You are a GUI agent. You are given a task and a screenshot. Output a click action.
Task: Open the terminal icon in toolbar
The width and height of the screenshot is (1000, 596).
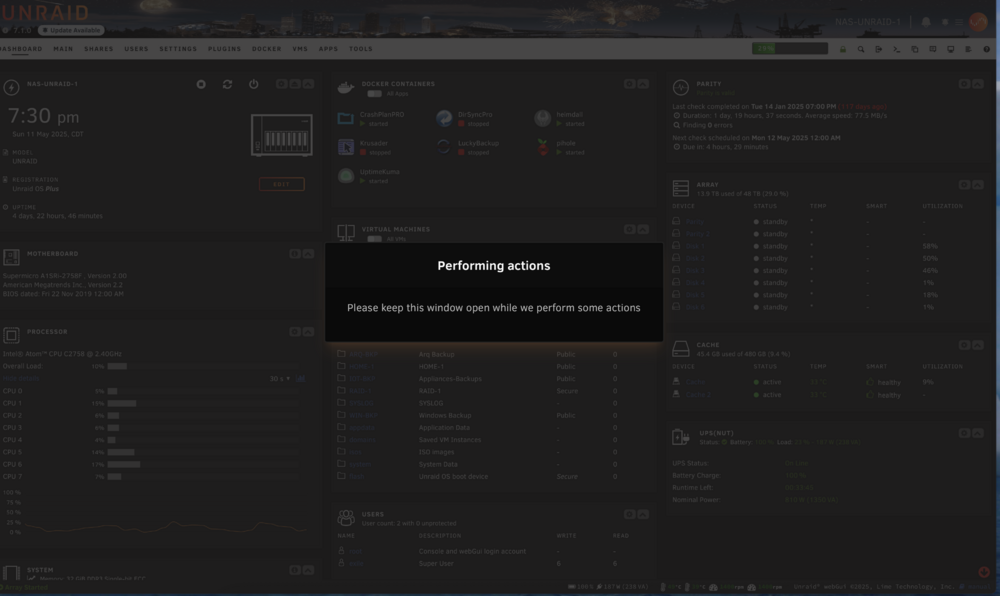[897, 49]
